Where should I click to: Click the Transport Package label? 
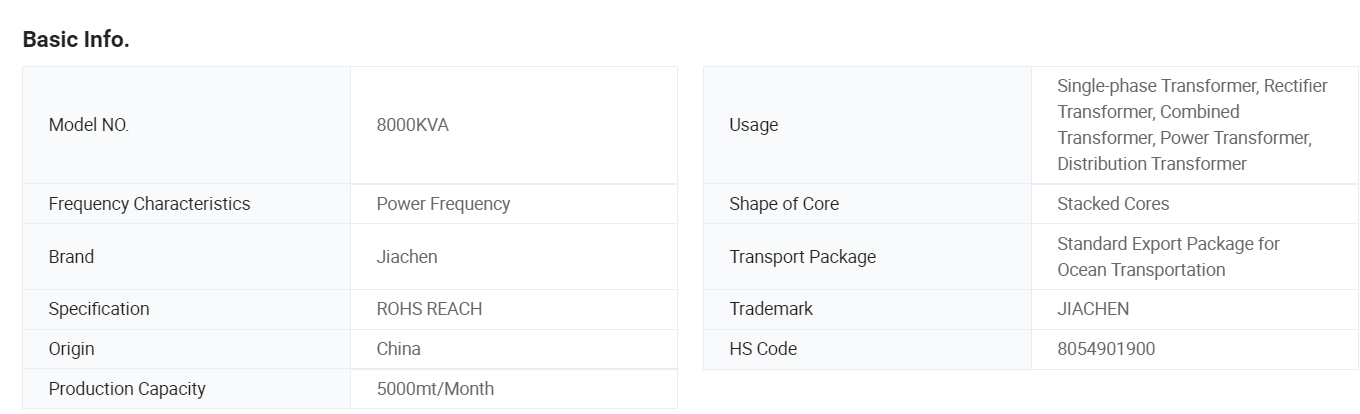pos(802,257)
